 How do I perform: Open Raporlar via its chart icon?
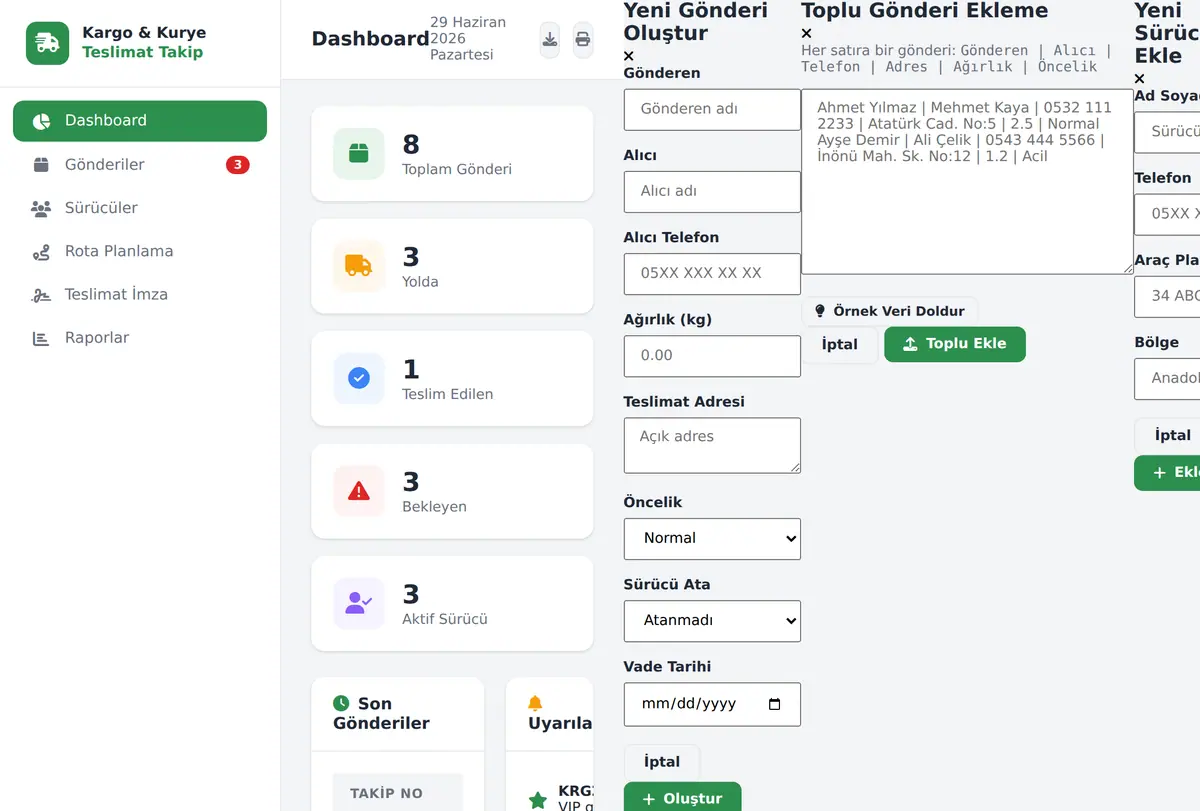[41, 338]
